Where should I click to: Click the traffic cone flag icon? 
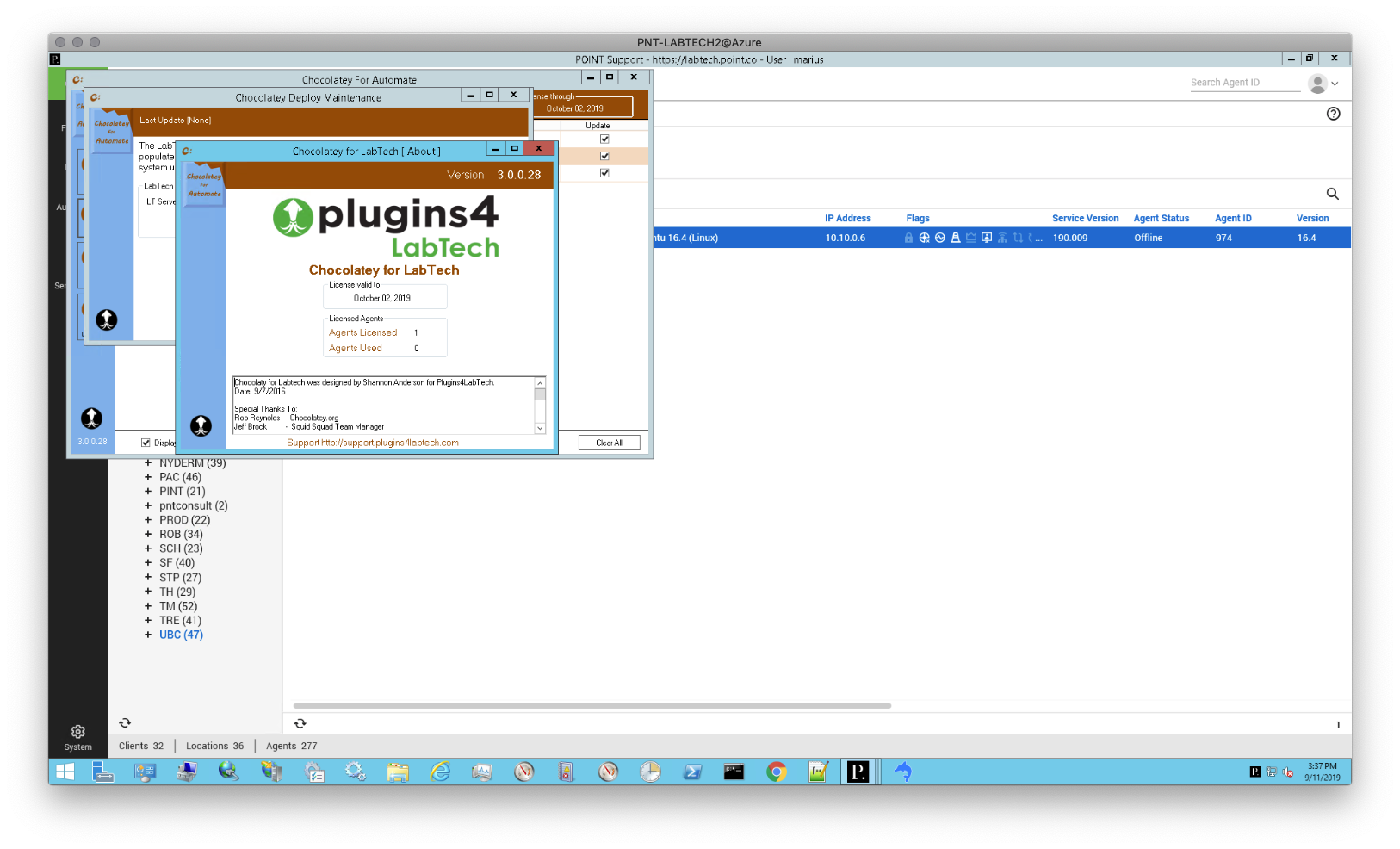click(956, 238)
